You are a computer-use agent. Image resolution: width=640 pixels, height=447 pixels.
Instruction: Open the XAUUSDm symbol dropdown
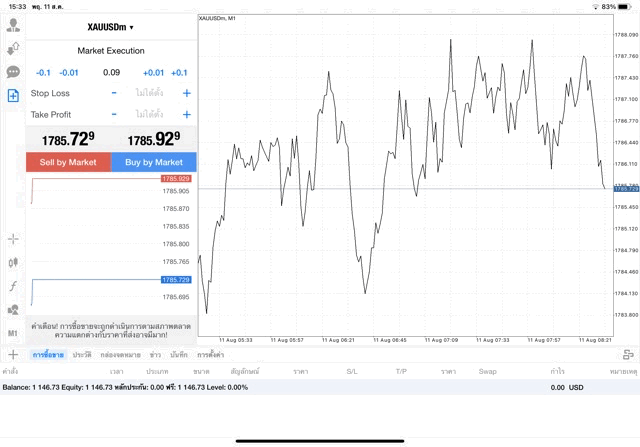pos(111,27)
